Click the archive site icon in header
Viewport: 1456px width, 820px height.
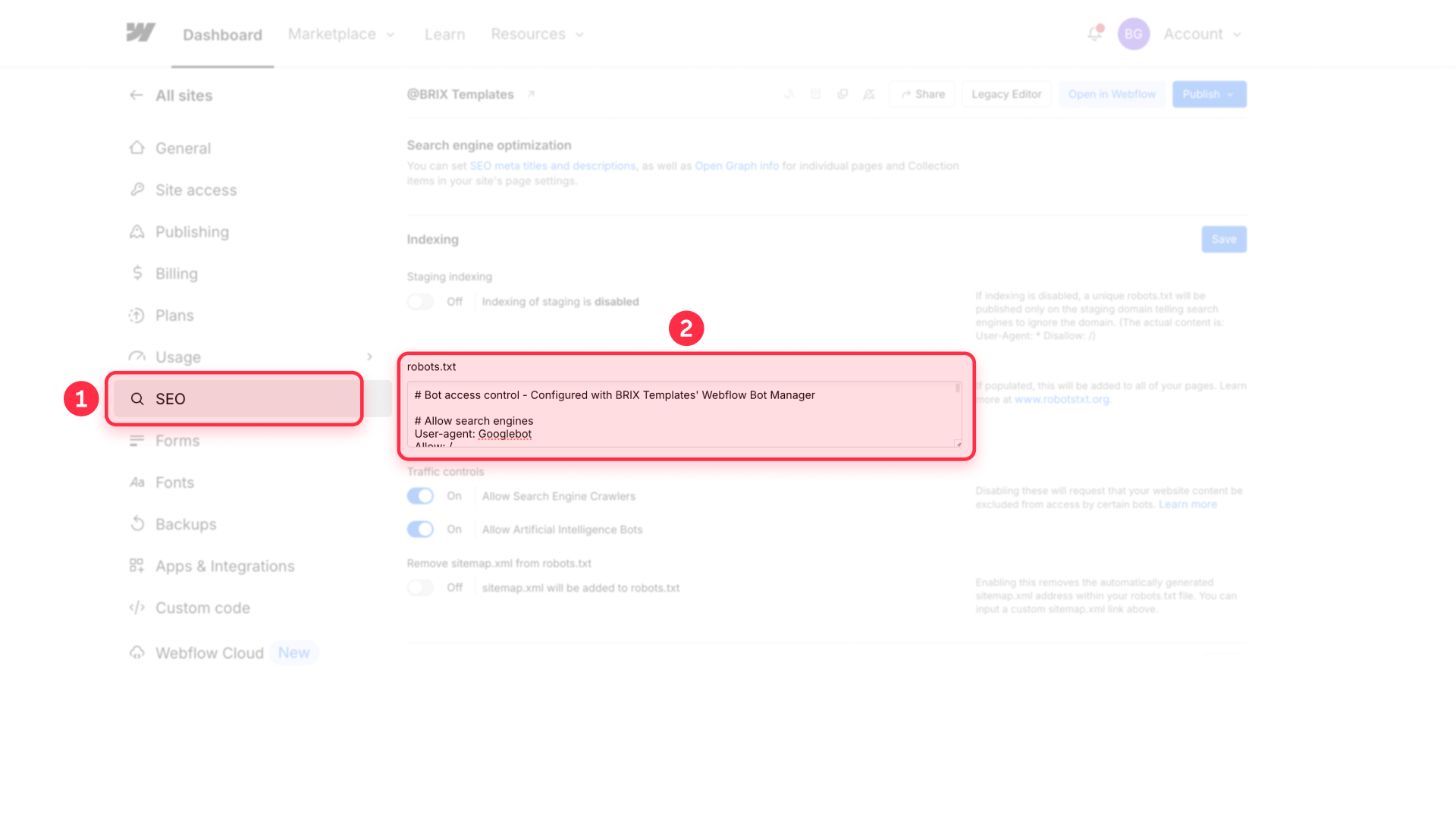pyautogui.click(x=816, y=94)
